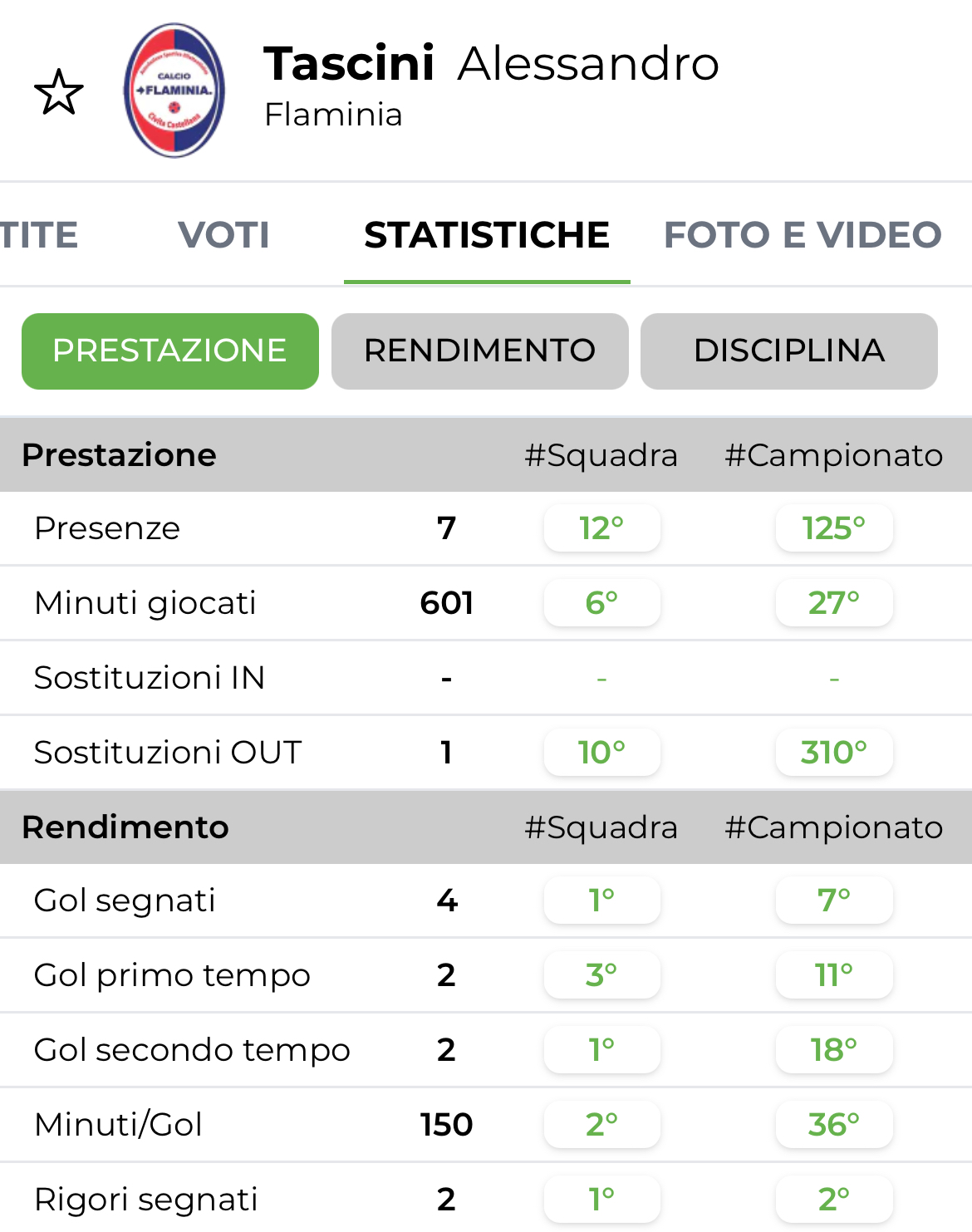
Task: Tap the Presenze championship rank 125°
Action: tap(834, 528)
